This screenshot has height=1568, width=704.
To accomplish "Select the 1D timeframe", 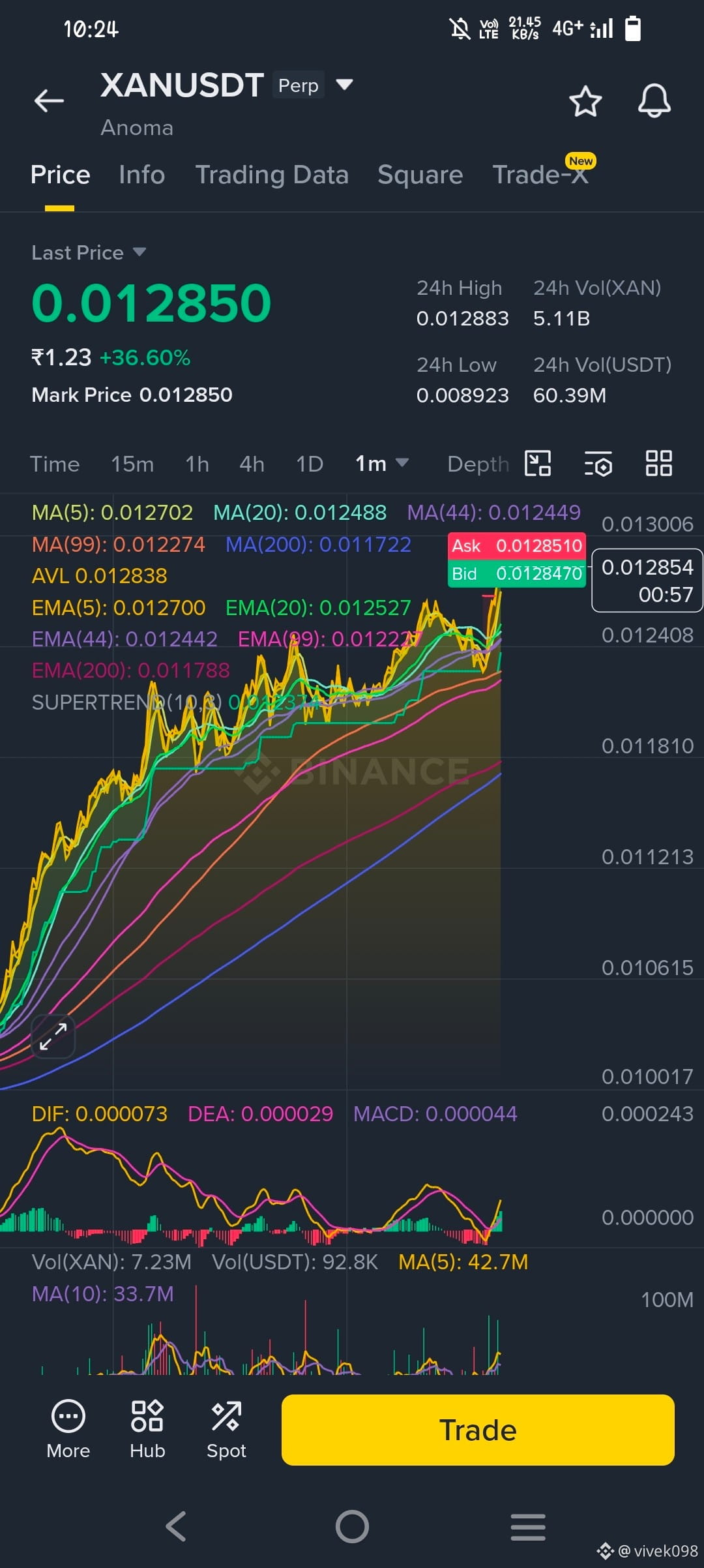I will click(310, 464).
